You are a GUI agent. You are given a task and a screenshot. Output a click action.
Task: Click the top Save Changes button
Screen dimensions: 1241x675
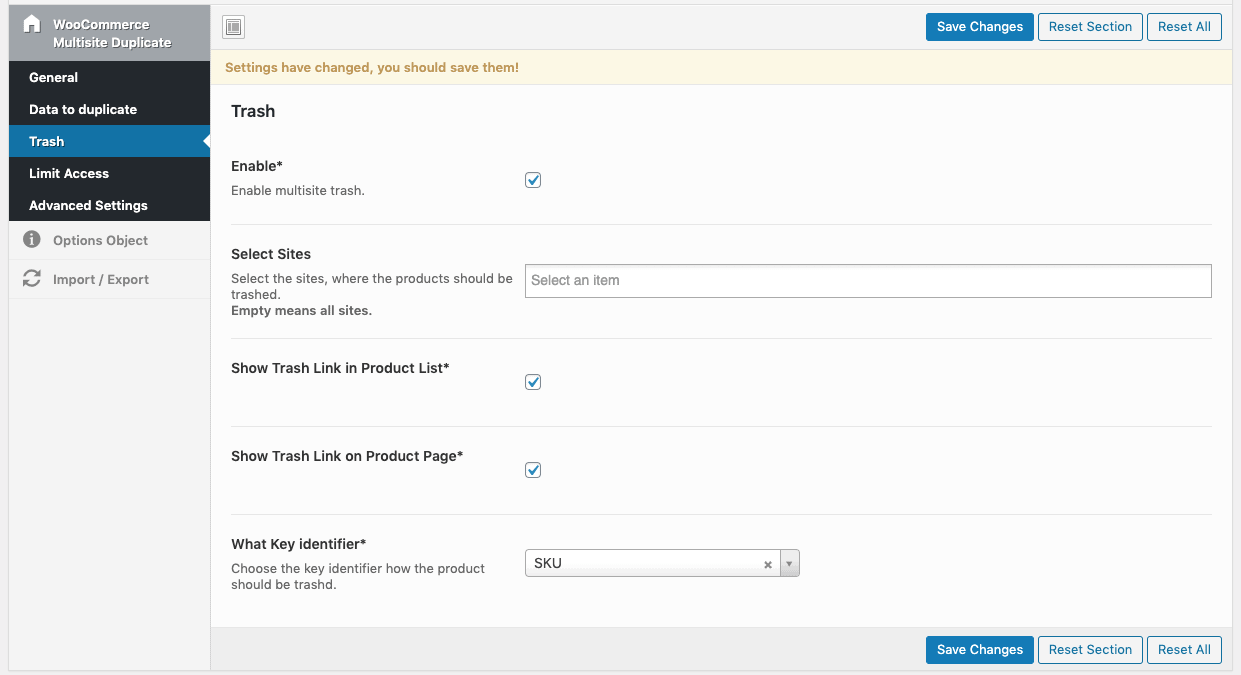(x=979, y=27)
